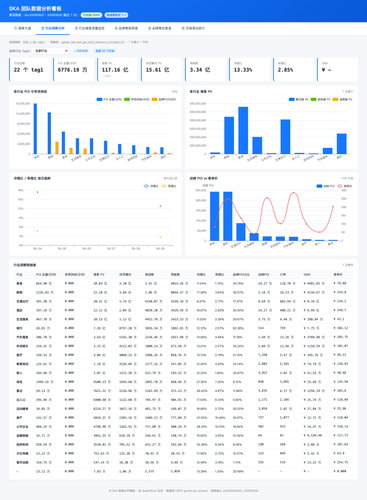Select the 15.61 亿 KPI card
Screen dimensions: 367x500
pos(162,69)
